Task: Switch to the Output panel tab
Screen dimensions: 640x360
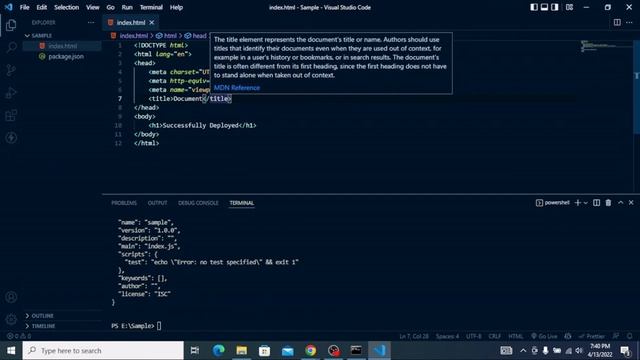Action: click(x=158, y=203)
